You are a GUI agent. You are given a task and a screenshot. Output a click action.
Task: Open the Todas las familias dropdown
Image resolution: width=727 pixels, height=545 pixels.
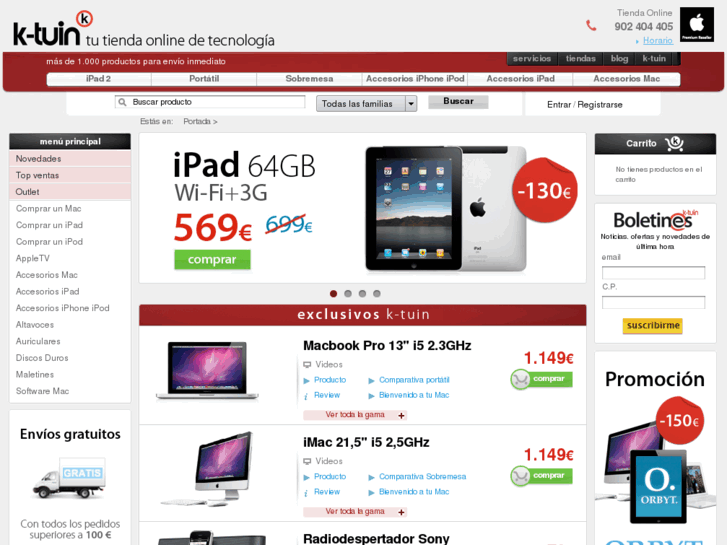pyautogui.click(x=366, y=103)
